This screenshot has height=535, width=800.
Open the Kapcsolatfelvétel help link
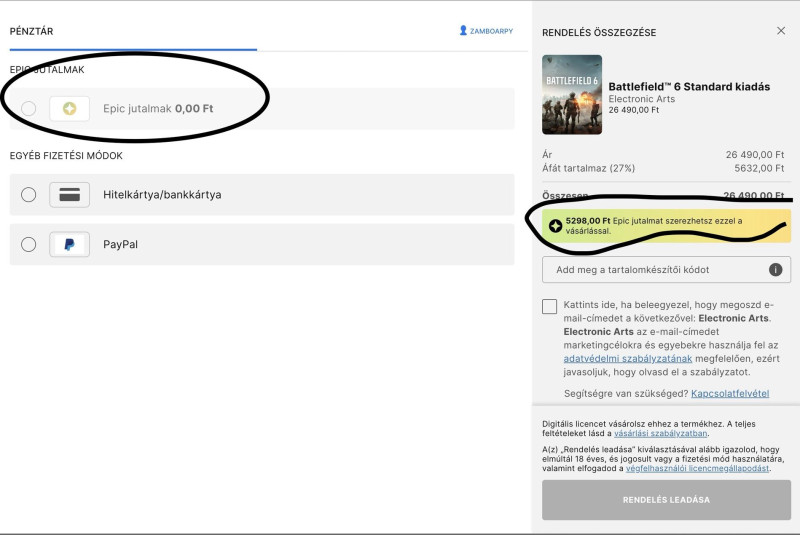click(730, 393)
